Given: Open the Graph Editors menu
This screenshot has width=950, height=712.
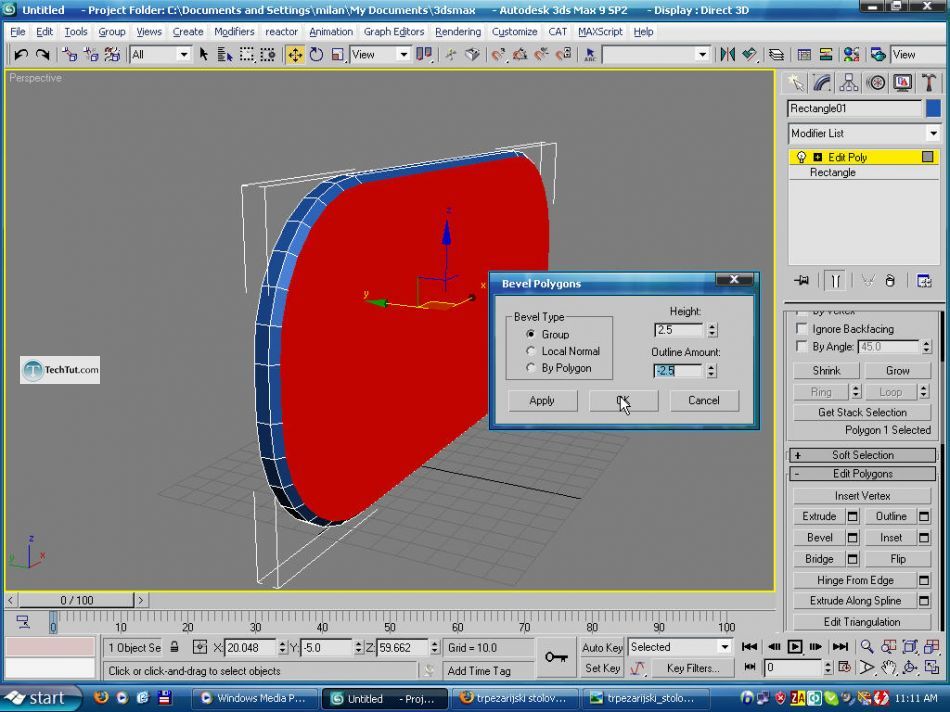Looking at the screenshot, I should [x=394, y=32].
